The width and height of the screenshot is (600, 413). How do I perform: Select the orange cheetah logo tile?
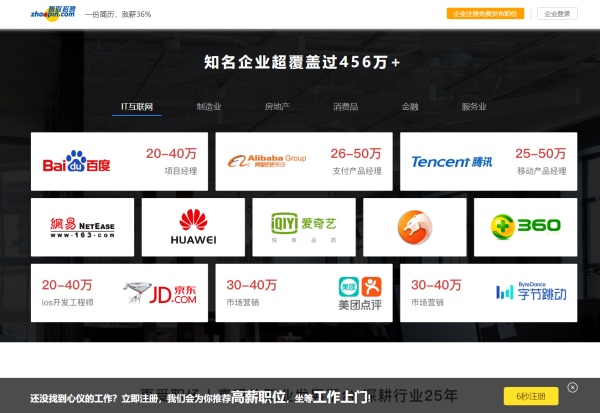[x=415, y=227]
